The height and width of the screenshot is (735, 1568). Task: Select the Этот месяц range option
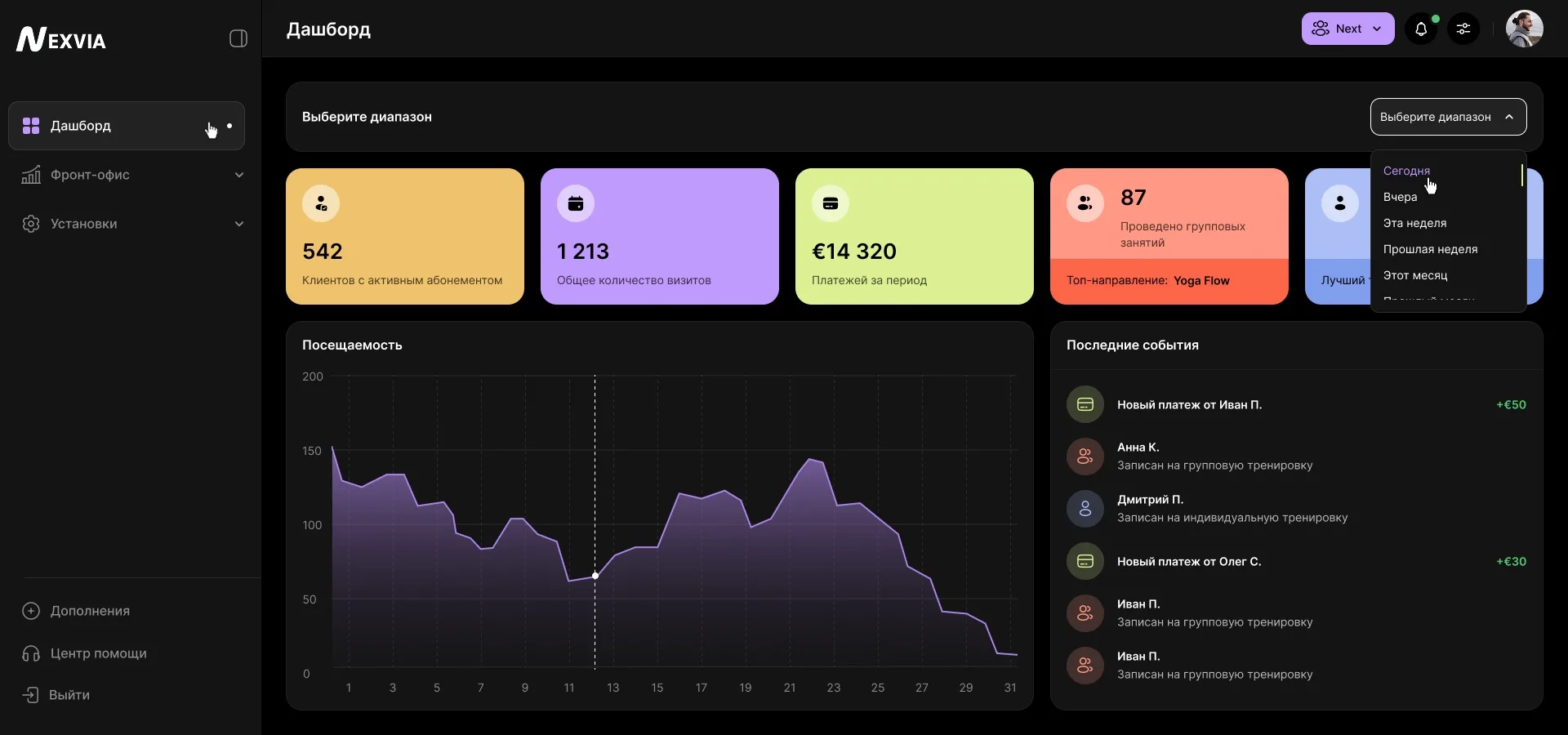pyautogui.click(x=1415, y=275)
